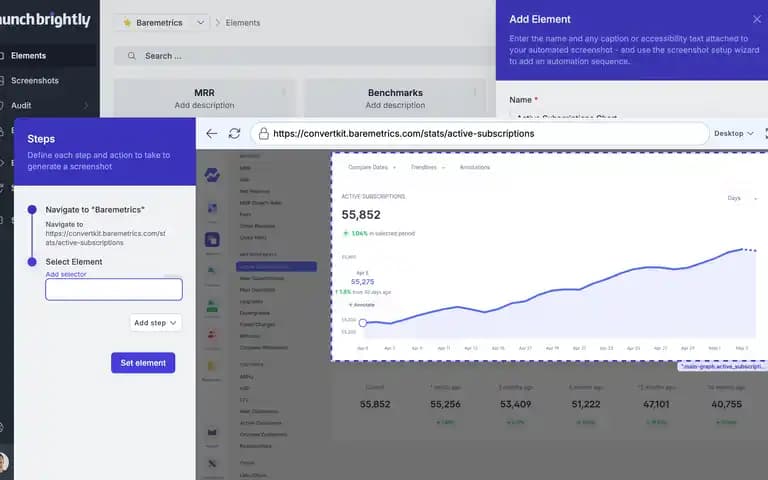Click the 55,275 tooltip value
The height and width of the screenshot is (480, 768).
[362, 282]
